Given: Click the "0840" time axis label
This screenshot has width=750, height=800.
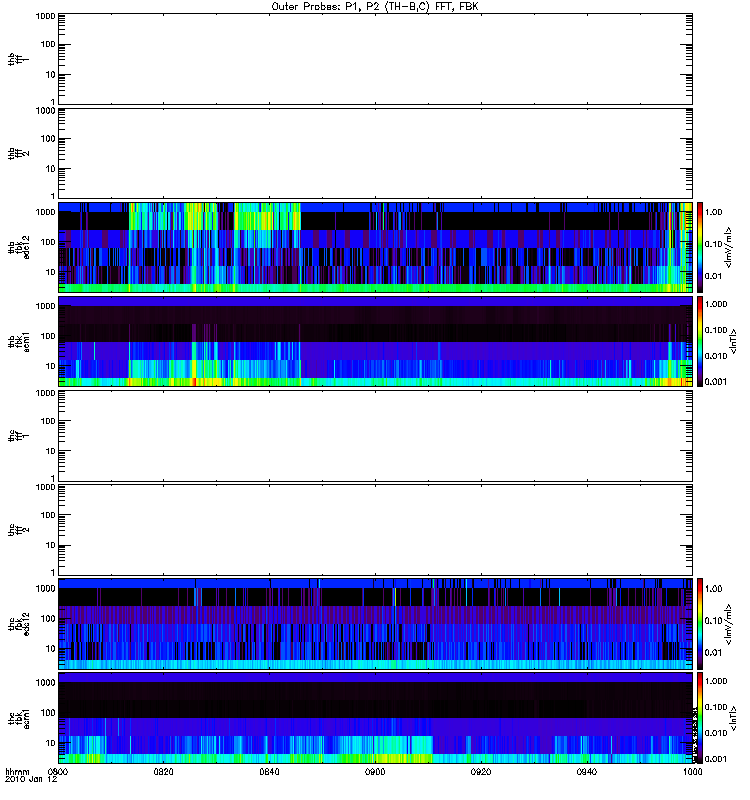Looking at the screenshot, I should (x=269, y=772).
